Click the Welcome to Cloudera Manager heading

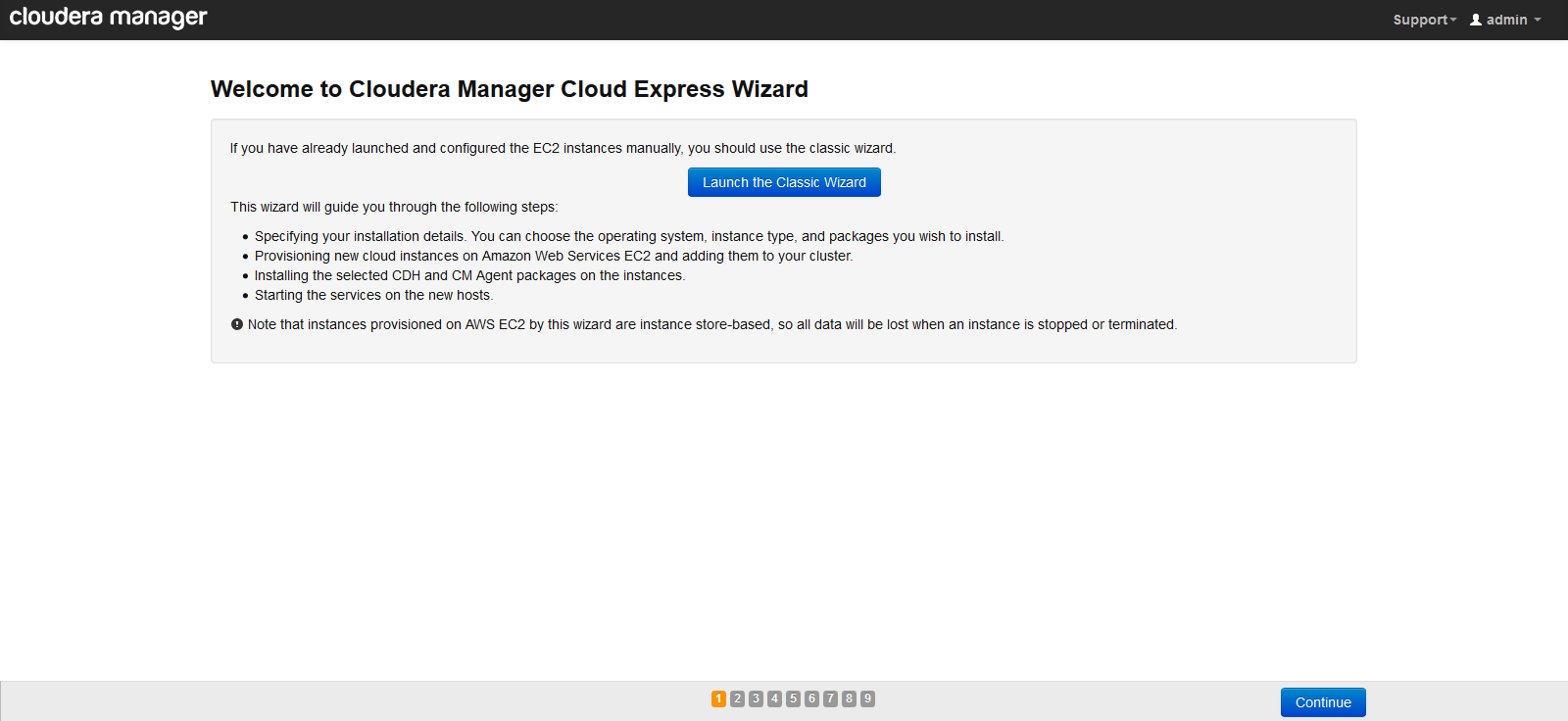click(x=510, y=89)
